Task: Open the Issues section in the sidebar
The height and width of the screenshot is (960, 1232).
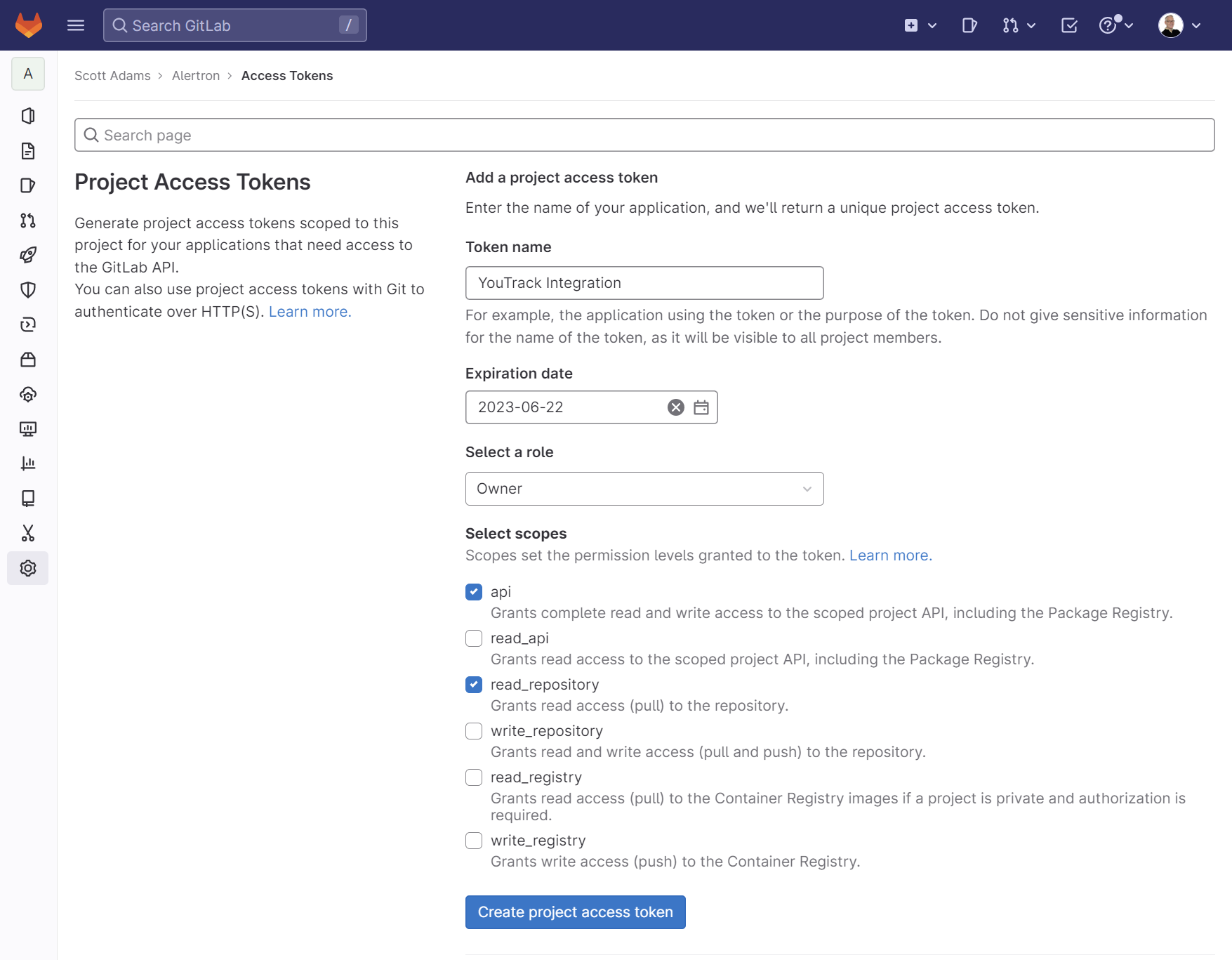Action: (28, 186)
